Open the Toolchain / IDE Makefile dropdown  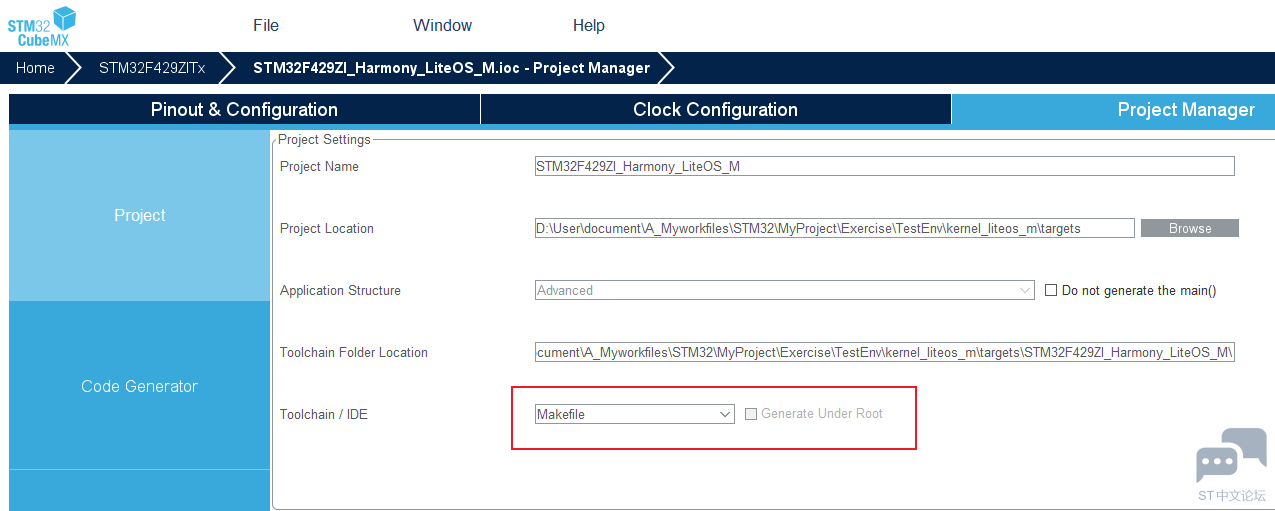click(x=635, y=414)
